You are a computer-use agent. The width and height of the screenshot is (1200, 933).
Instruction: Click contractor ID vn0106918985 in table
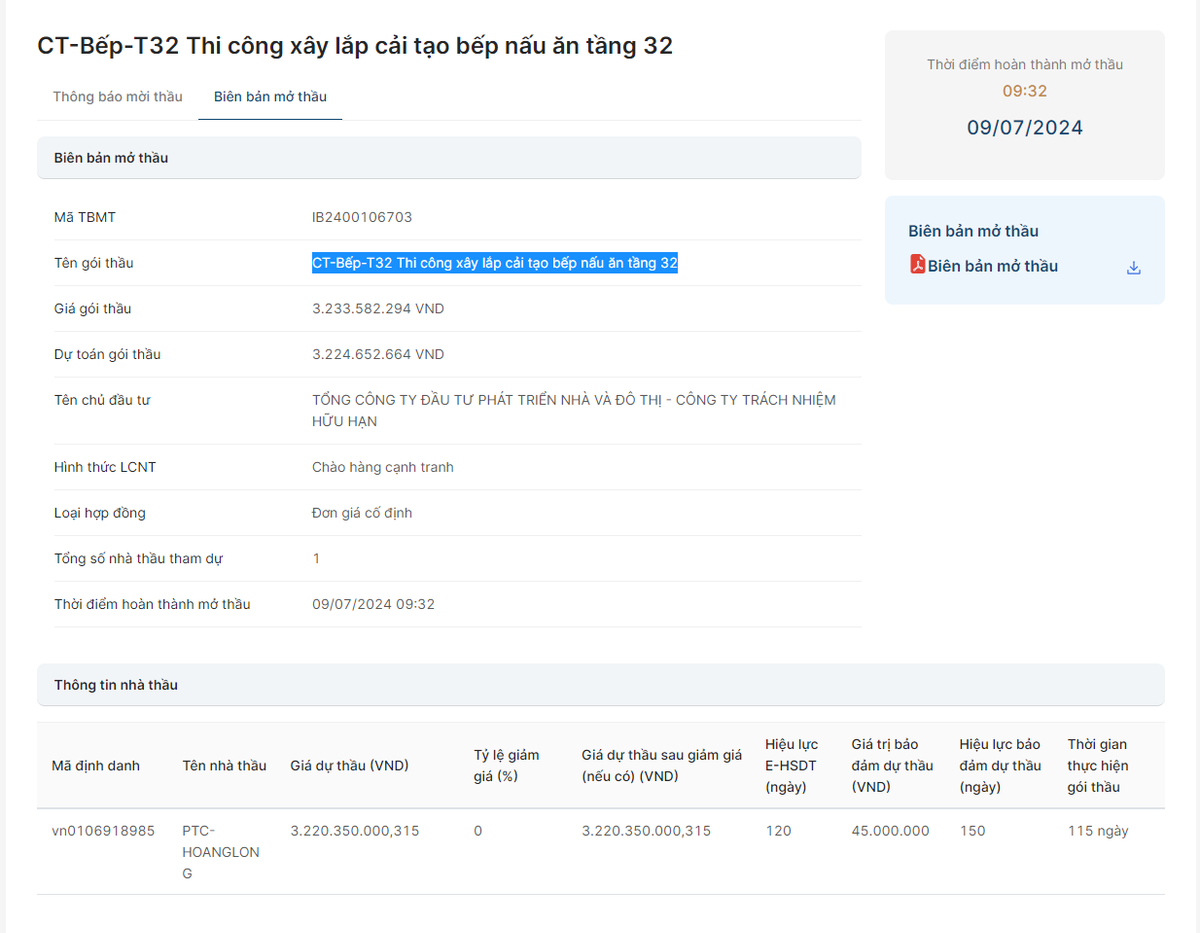(103, 831)
